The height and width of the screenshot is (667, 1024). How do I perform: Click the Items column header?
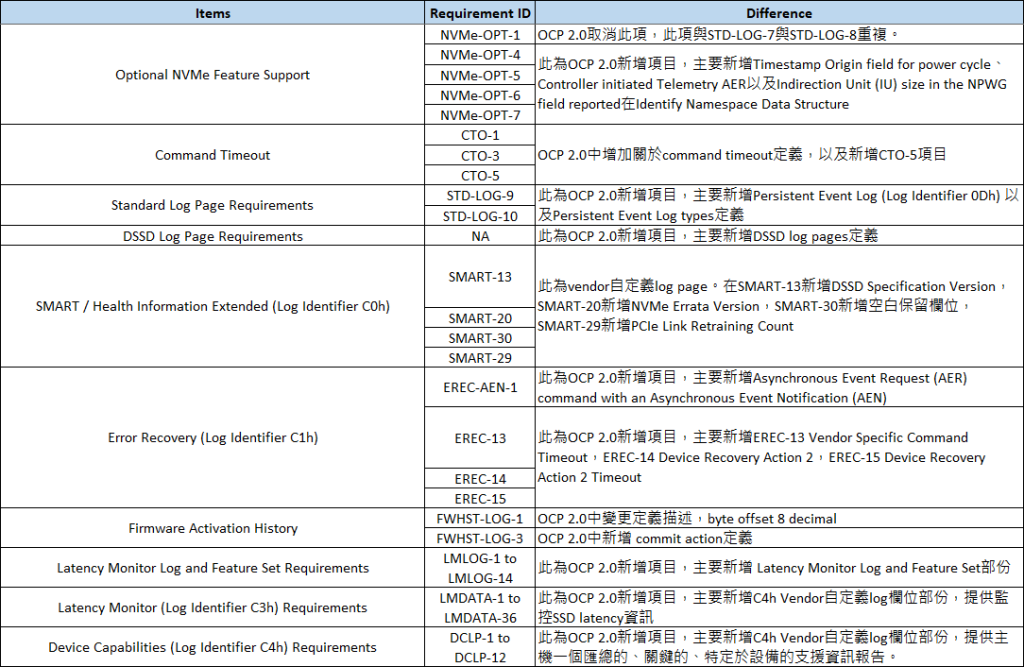click(212, 13)
